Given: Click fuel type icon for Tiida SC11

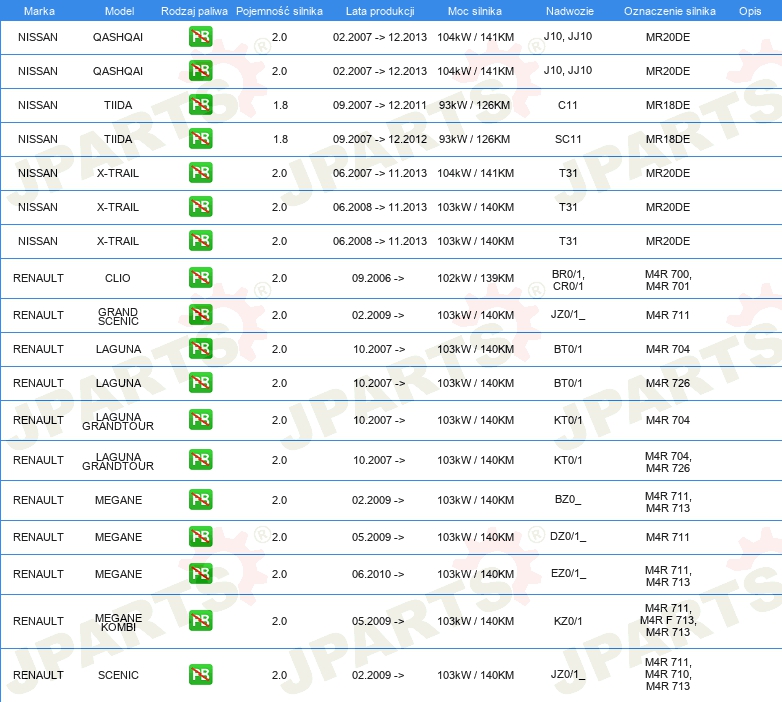Looking at the screenshot, I should (200, 139).
